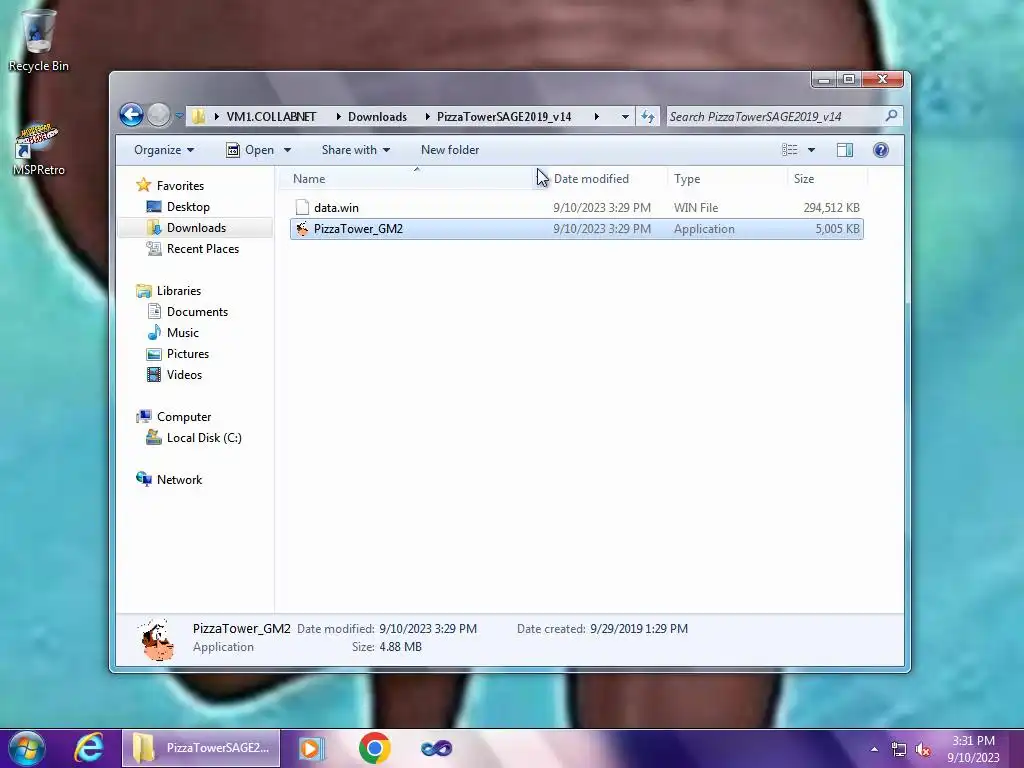The height and width of the screenshot is (768, 1024).
Task: Select Favorites in the navigation pane
Action: pos(170,185)
